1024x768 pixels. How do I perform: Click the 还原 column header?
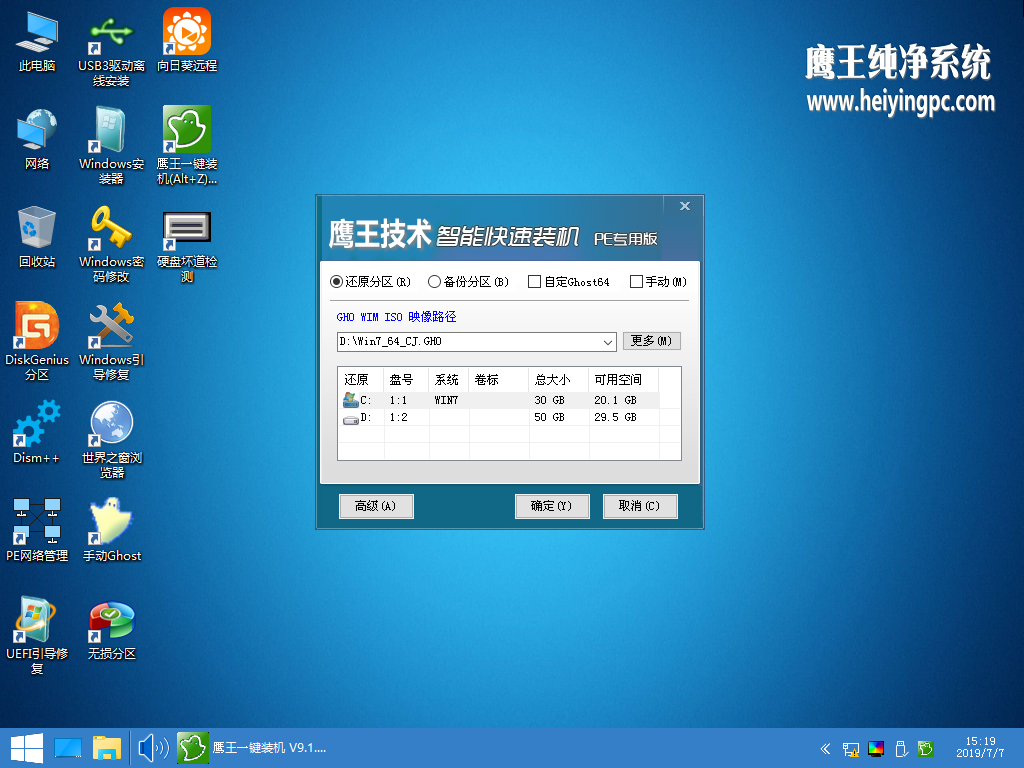tap(361, 379)
